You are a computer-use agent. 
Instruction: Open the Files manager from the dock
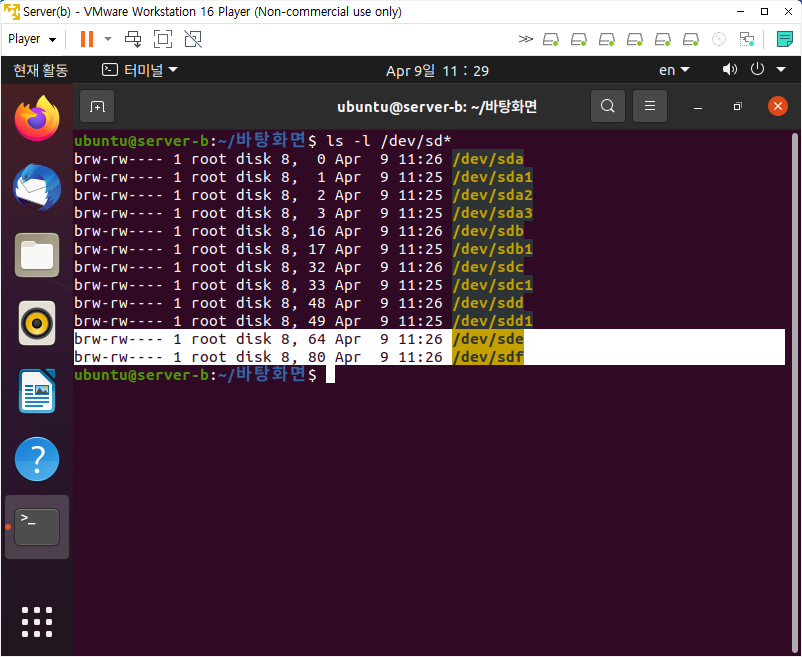37,255
